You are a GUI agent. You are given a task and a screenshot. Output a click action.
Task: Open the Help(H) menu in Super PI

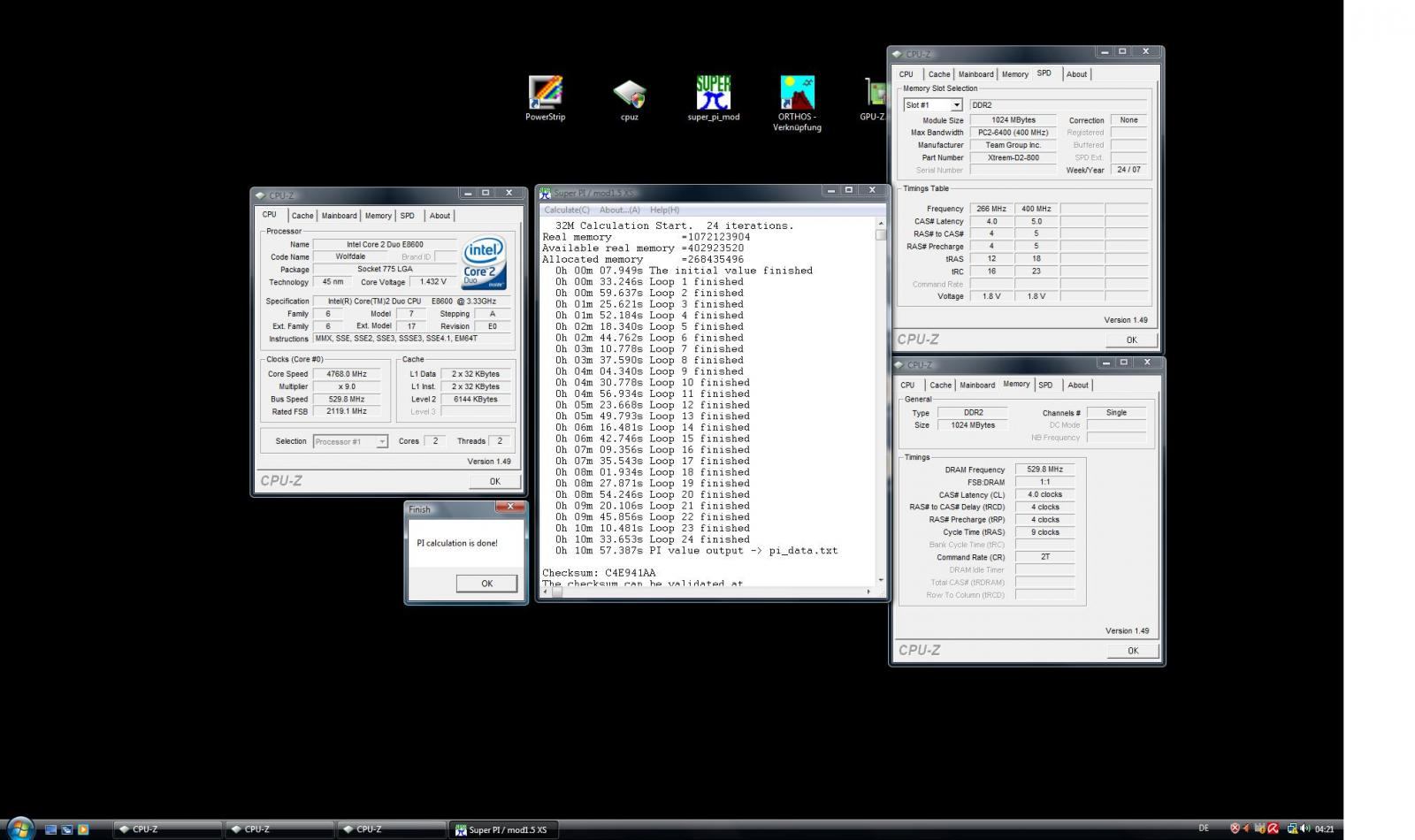pos(664,210)
